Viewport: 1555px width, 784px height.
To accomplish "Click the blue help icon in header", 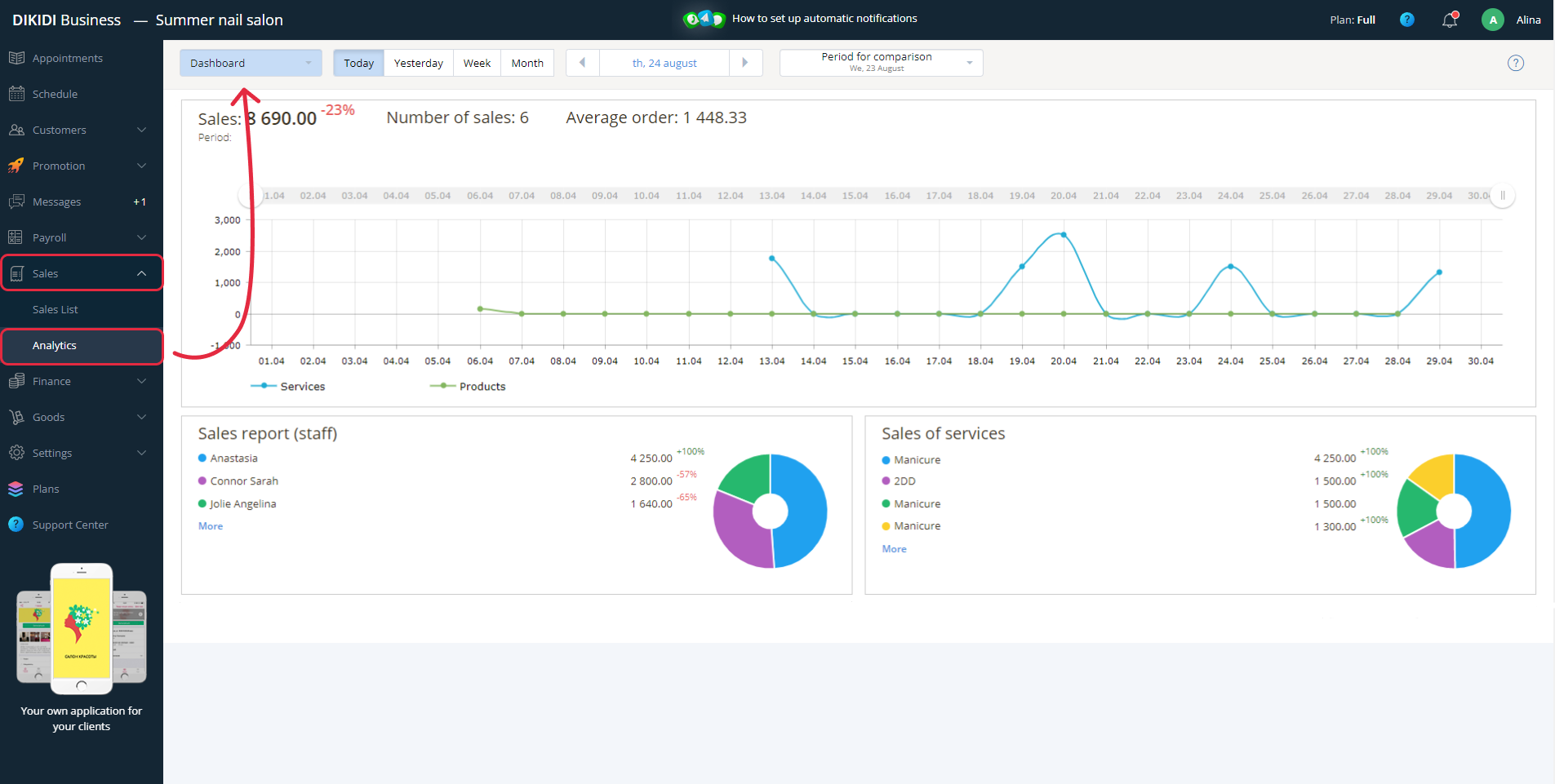I will point(1407,20).
